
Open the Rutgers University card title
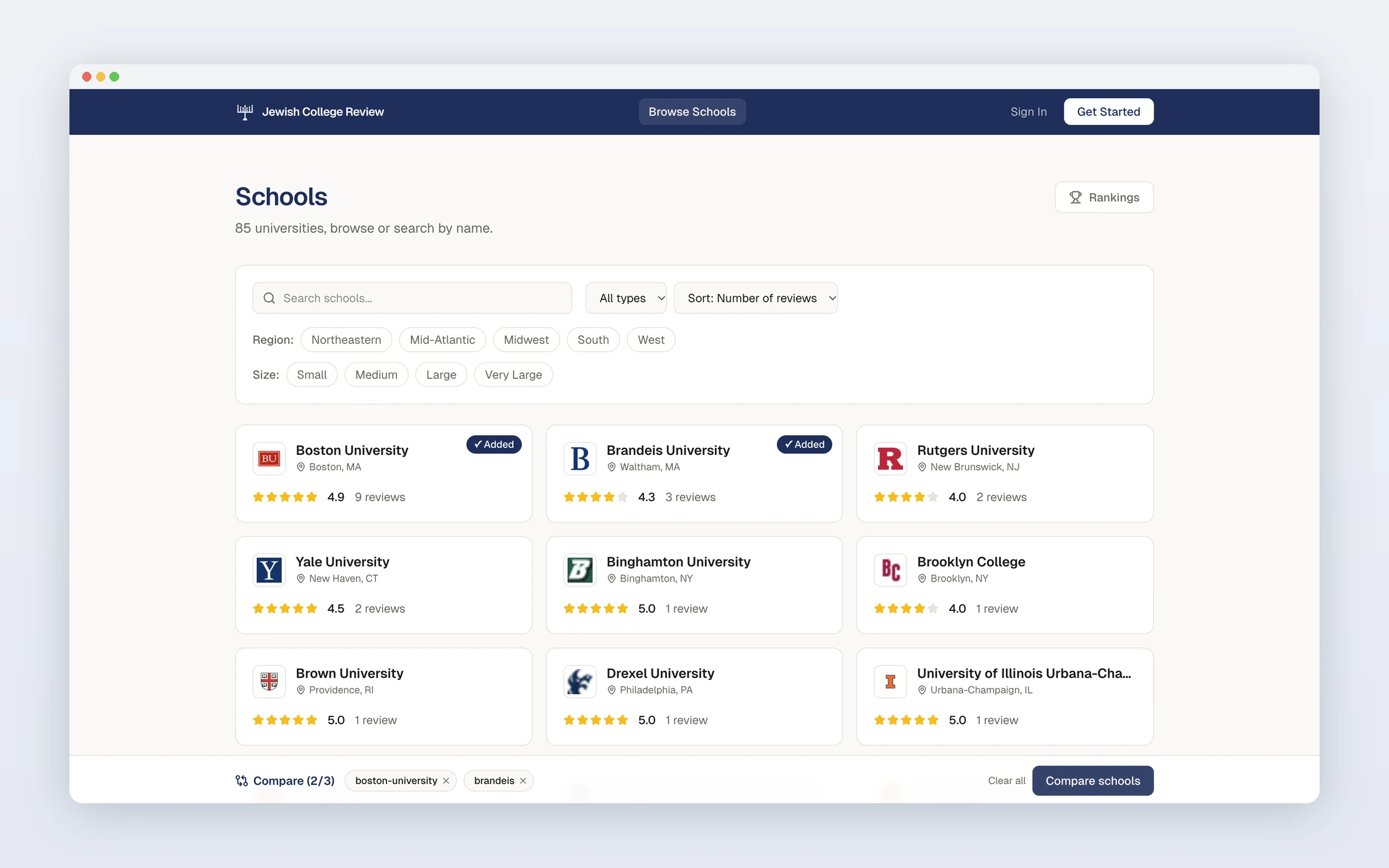point(976,450)
